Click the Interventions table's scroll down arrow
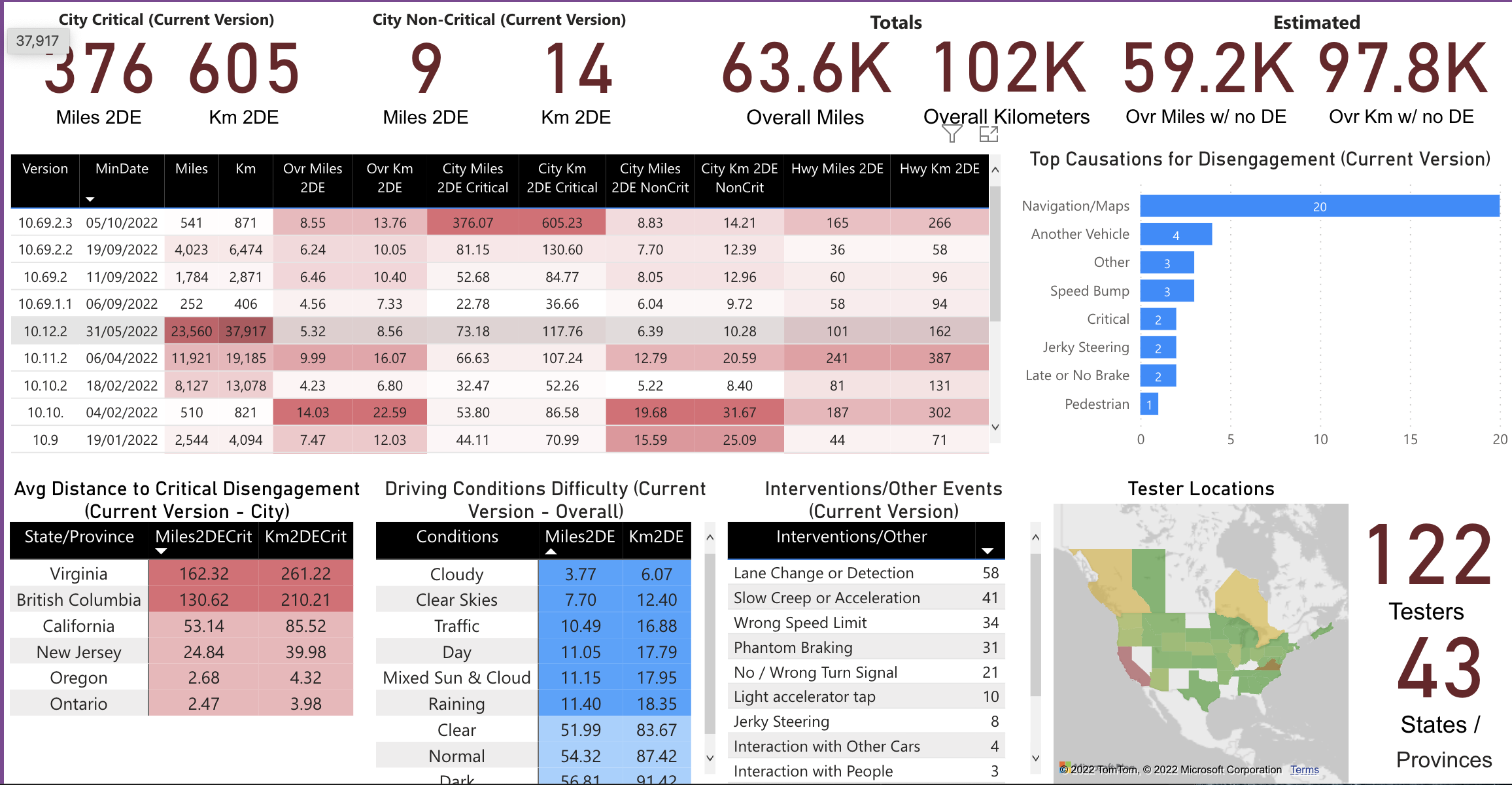This screenshot has height=785, width=1512. [x=1035, y=758]
